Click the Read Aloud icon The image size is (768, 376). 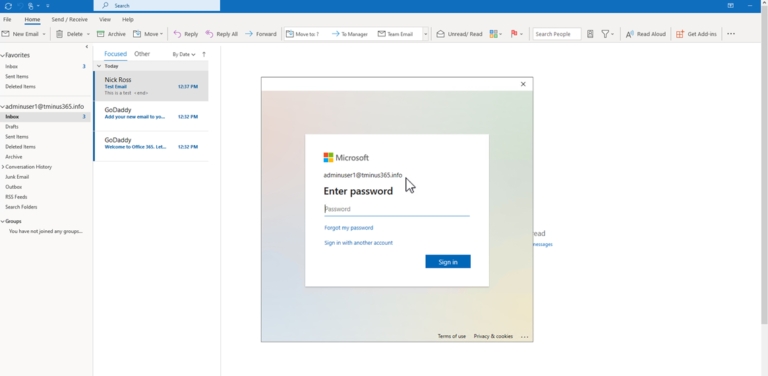(630, 34)
